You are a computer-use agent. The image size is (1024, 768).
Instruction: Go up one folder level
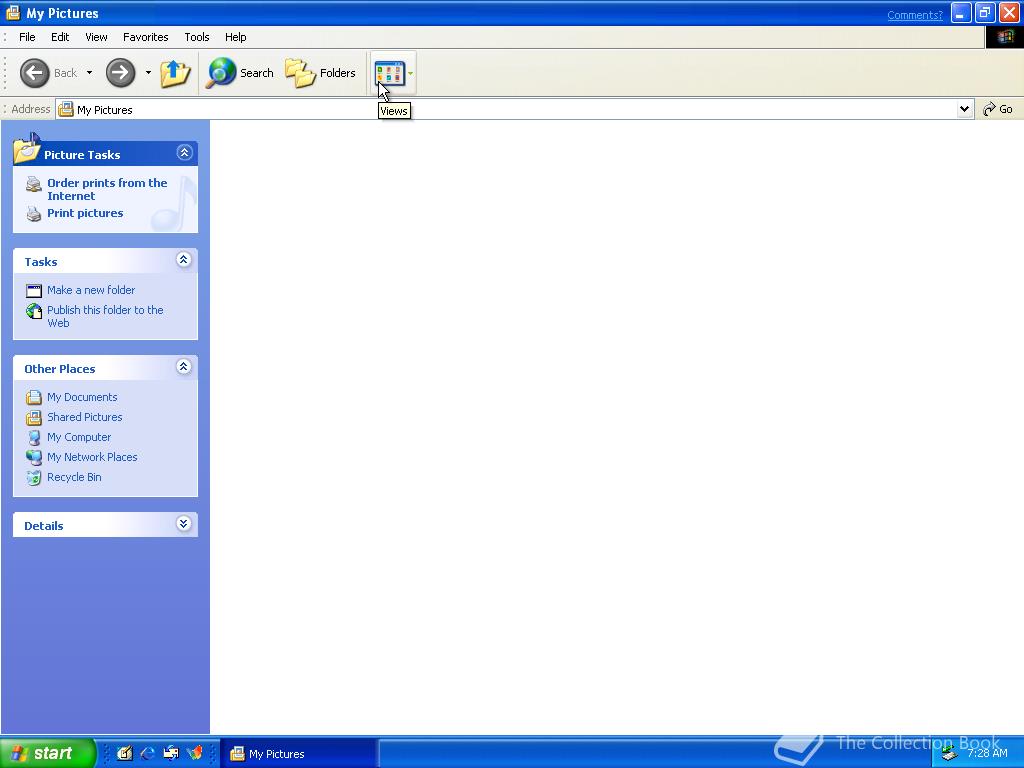[175, 72]
